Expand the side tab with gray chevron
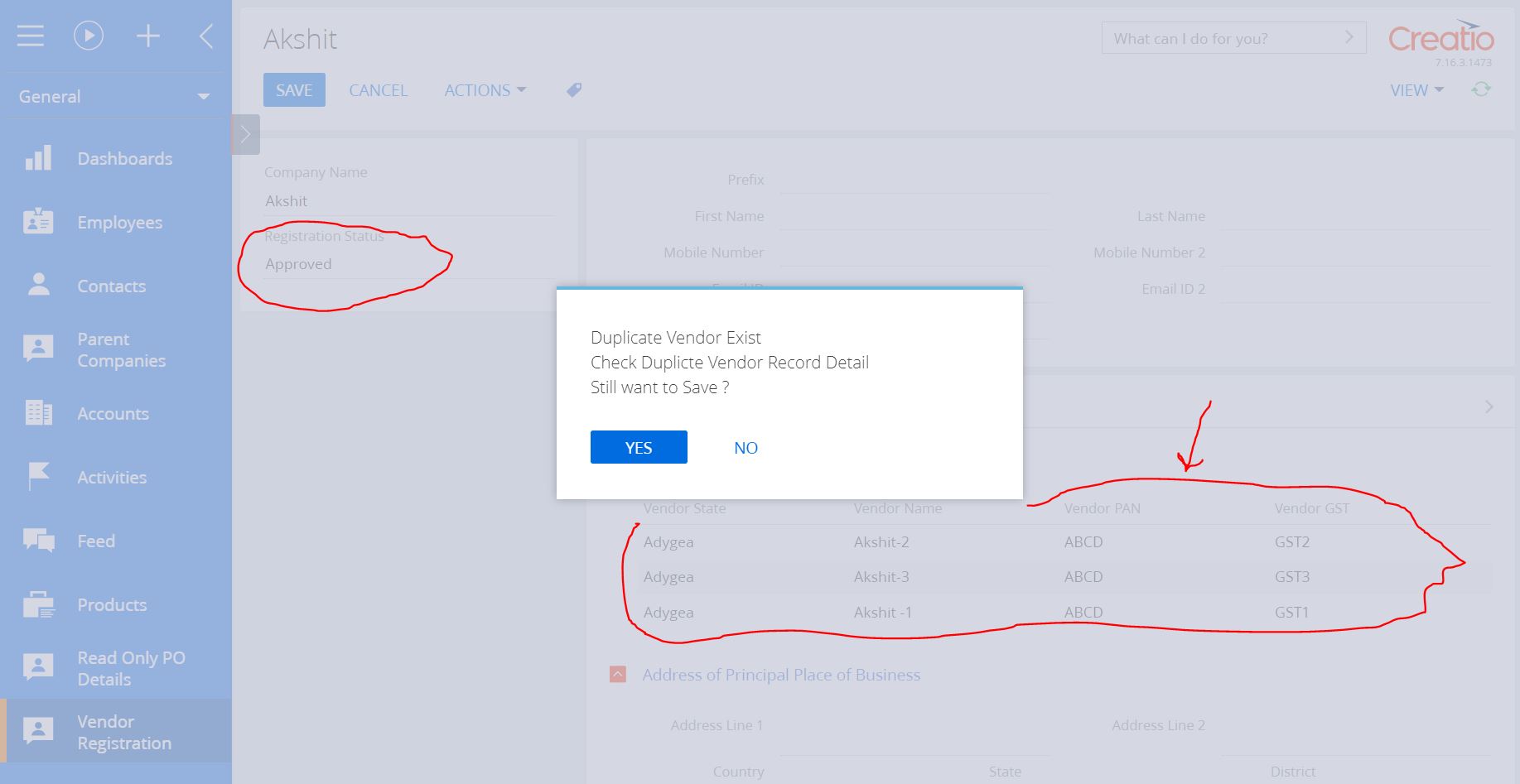1520x784 pixels. click(245, 134)
